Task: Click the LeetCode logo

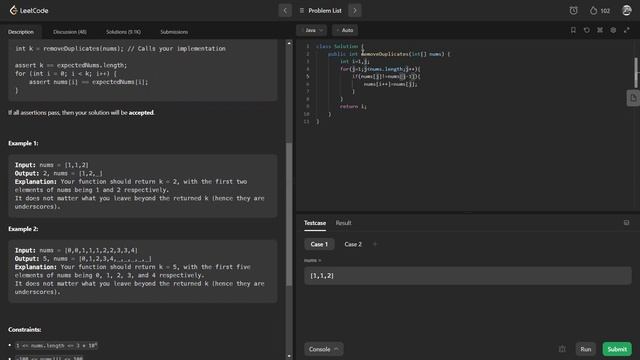Action: 29,11
